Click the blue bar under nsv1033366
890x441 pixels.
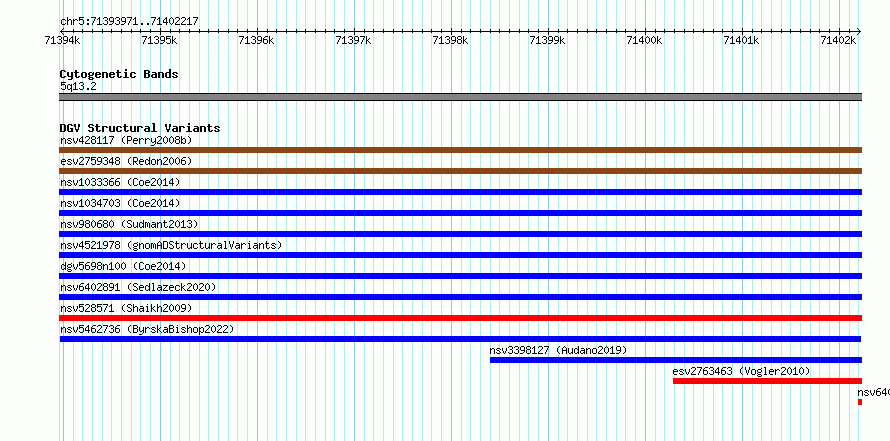[x=460, y=192]
